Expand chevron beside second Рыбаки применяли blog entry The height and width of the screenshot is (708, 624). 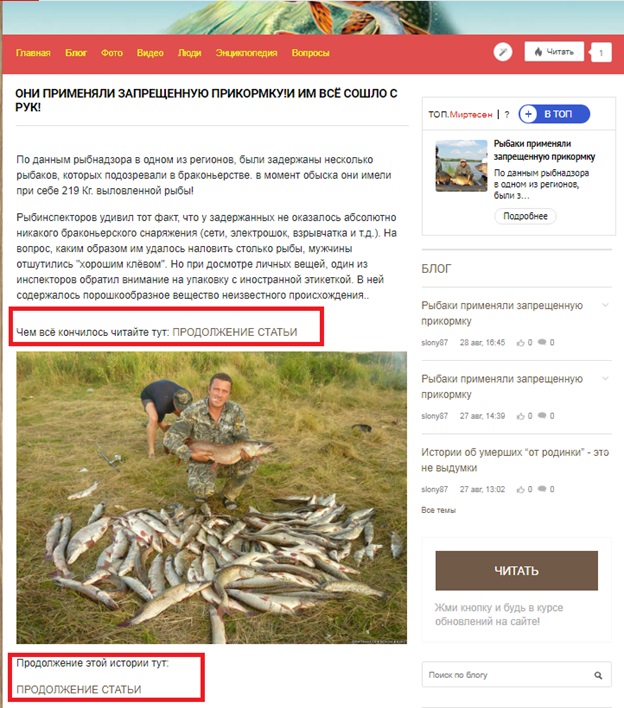coord(605,378)
